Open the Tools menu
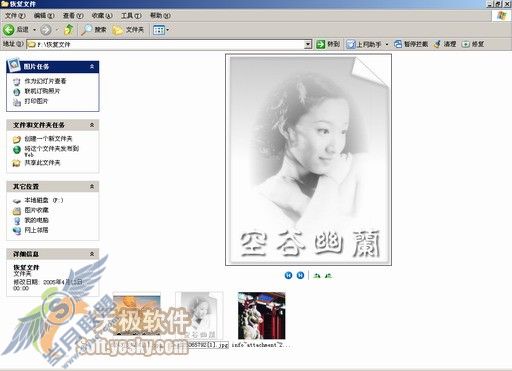The width and height of the screenshot is (512, 371). coord(131,16)
